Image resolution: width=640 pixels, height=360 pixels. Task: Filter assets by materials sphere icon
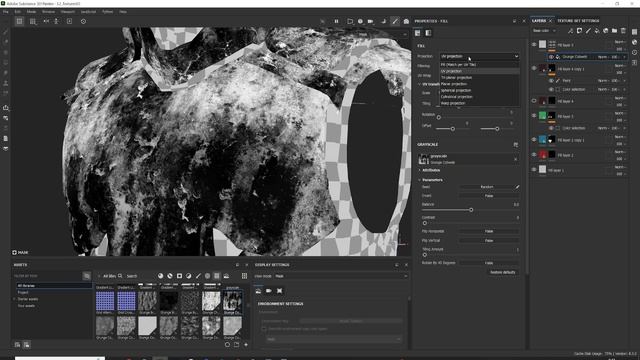pyautogui.click(x=160, y=276)
